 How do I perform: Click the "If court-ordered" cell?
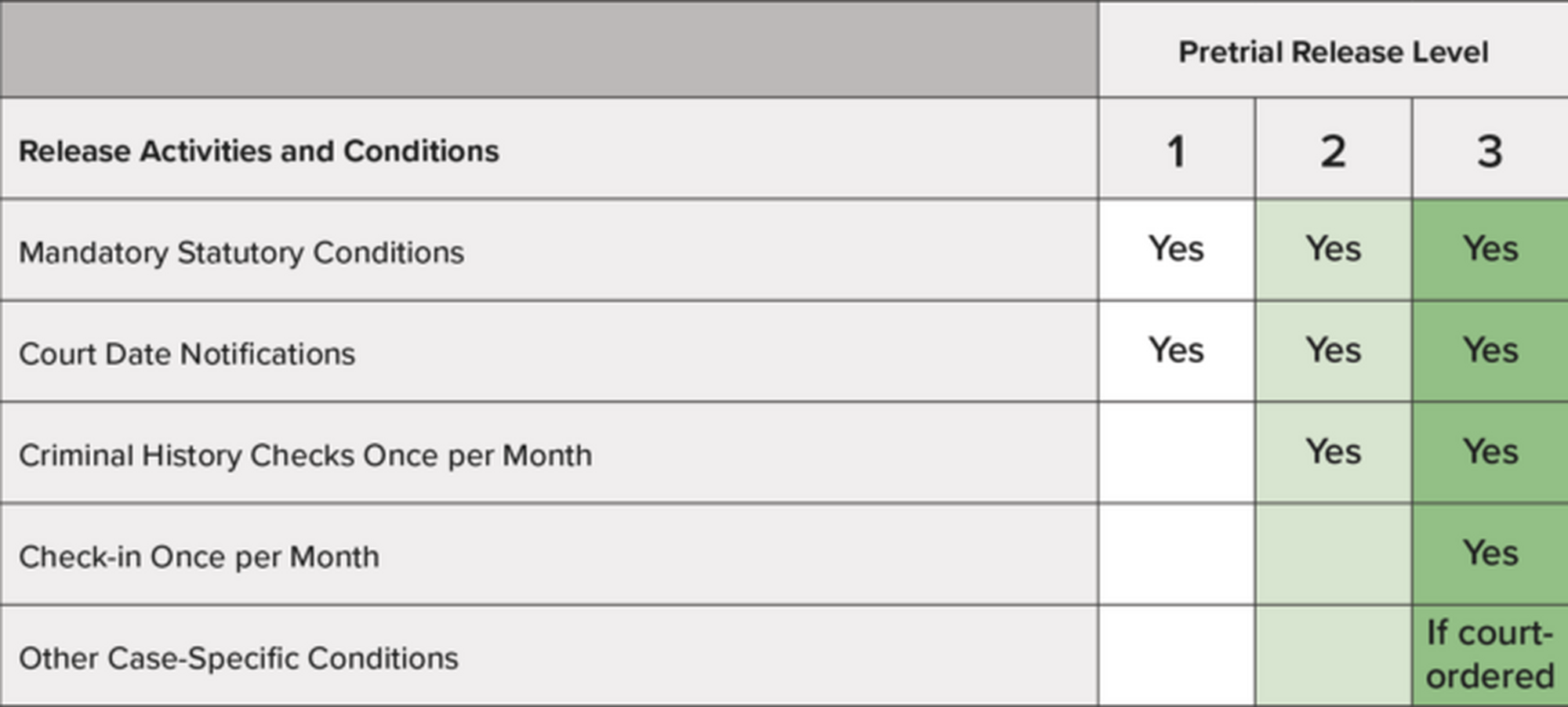pyautogui.click(x=1490, y=654)
